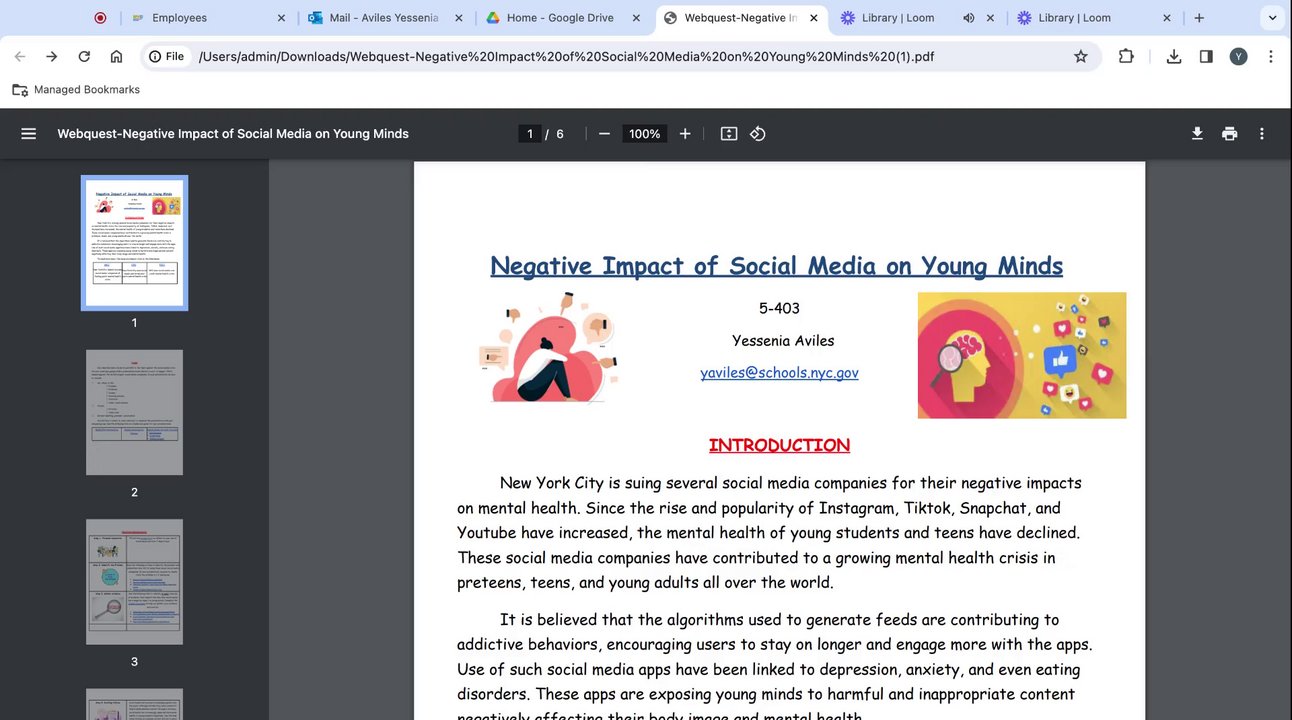The width and height of the screenshot is (1292, 720).
Task: Select the Webquest-Negative Impact tab
Action: click(740, 18)
